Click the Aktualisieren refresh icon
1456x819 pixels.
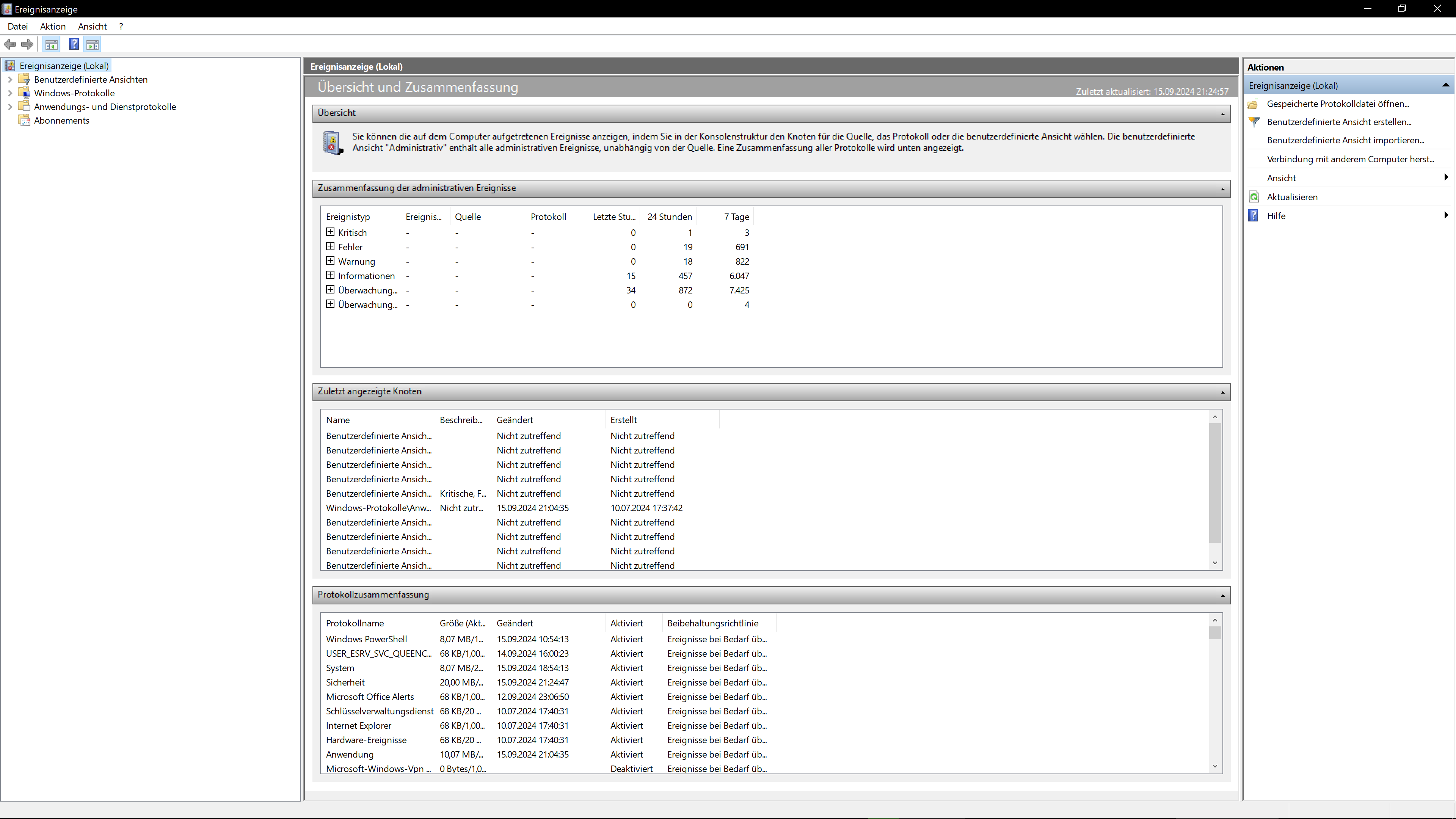click(1254, 197)
